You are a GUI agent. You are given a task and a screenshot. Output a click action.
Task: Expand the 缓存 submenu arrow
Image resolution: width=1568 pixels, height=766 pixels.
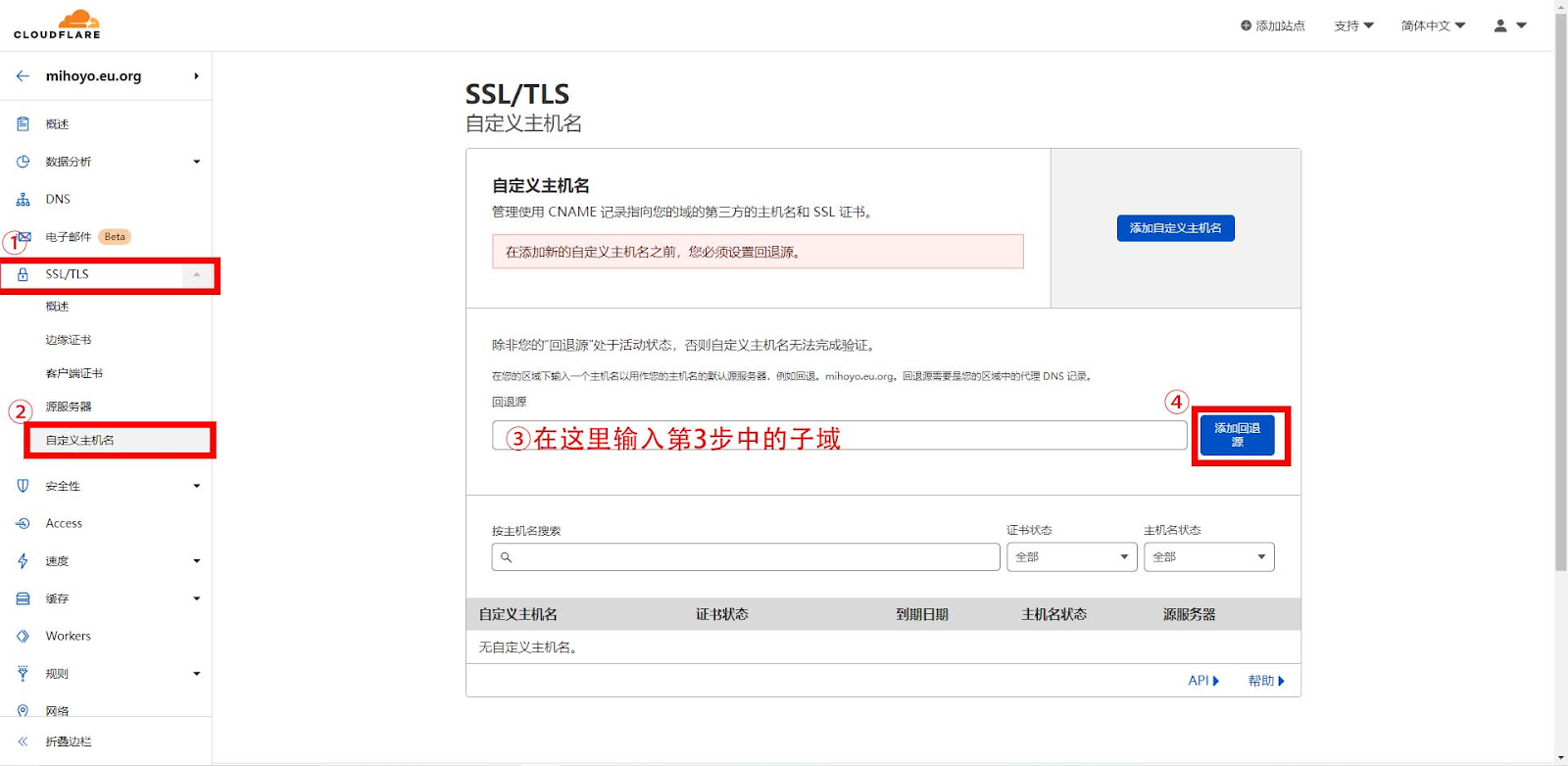196,598
